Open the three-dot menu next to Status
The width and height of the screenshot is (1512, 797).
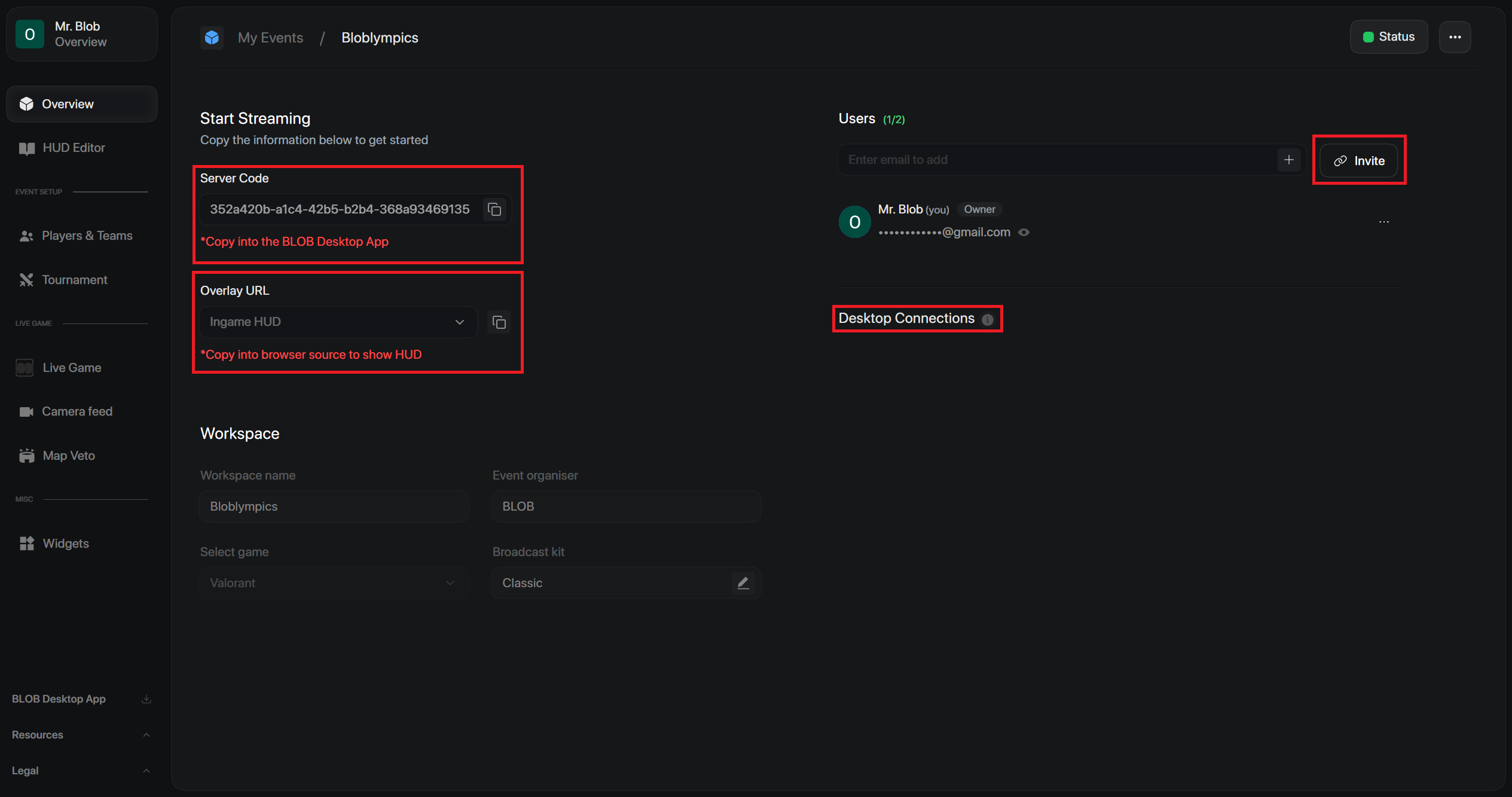coord(1455,37)
